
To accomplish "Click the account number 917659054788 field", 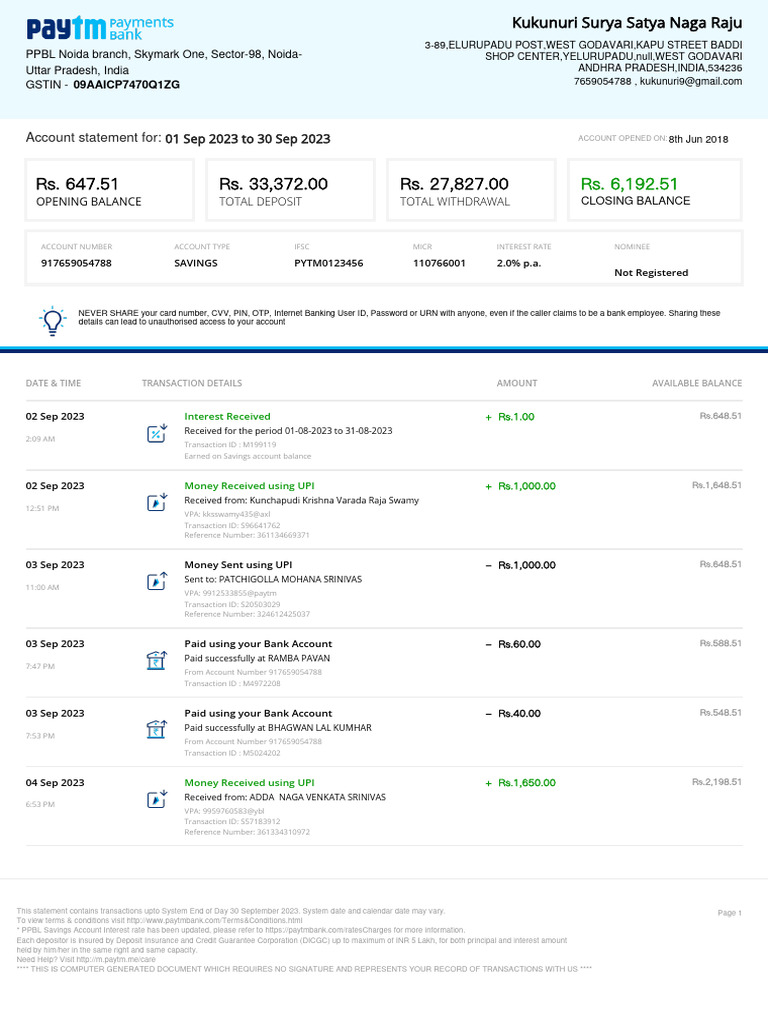I will (76, 263).
